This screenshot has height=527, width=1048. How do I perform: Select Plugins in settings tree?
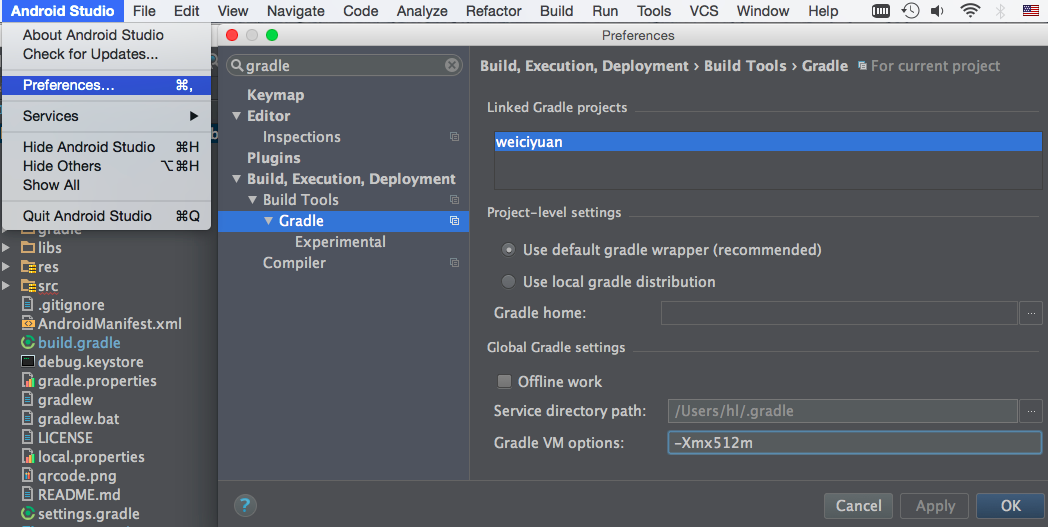tap(273, 158)
